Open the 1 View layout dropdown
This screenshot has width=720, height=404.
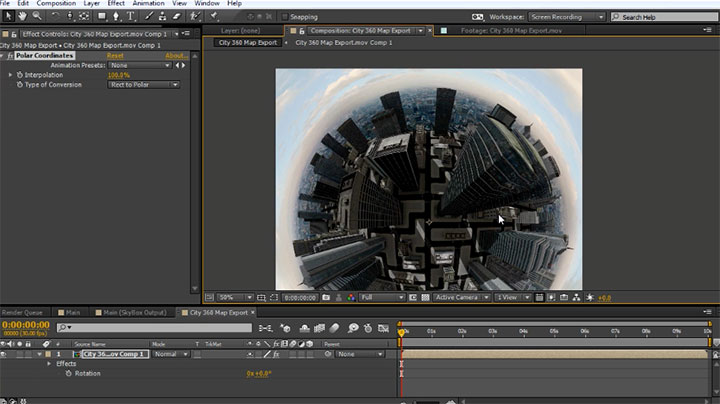tap(512, 297)
